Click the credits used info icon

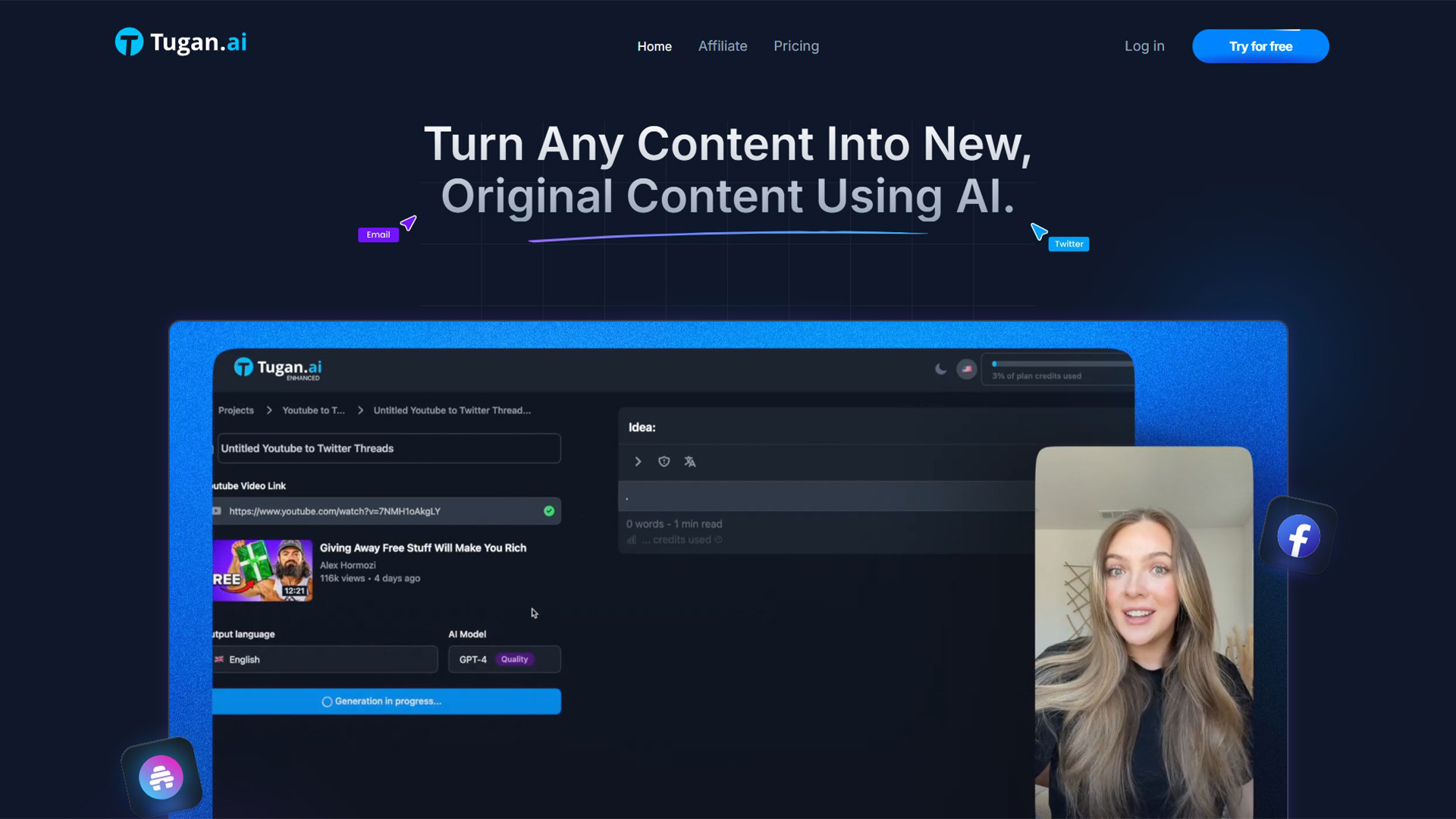tap(718, 540)
